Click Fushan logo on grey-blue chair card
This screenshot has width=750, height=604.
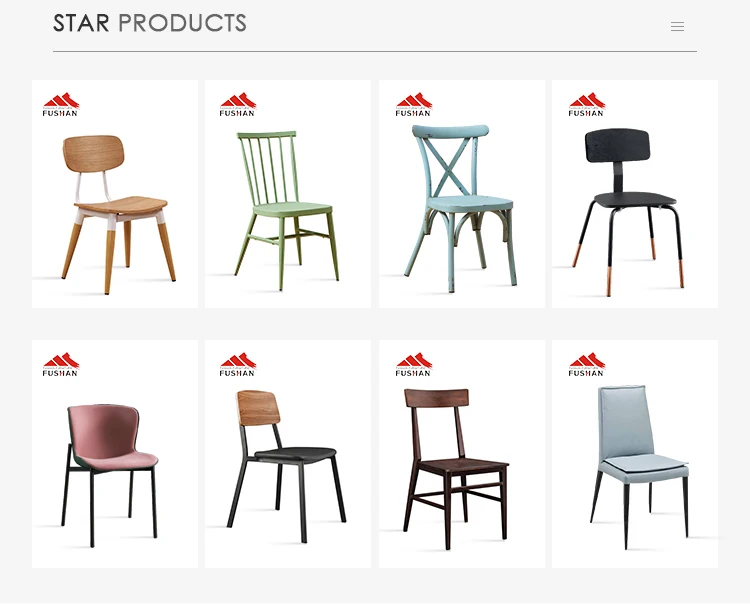coord(587,364)
